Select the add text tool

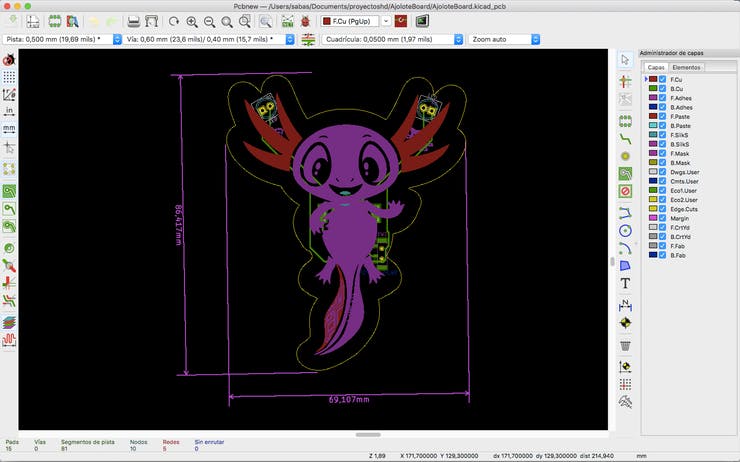click(625, 283)
